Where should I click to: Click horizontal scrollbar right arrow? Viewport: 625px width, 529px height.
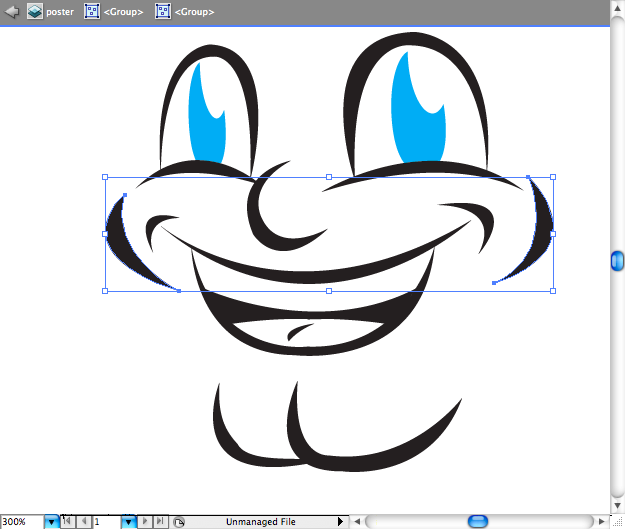coord(601,521)
